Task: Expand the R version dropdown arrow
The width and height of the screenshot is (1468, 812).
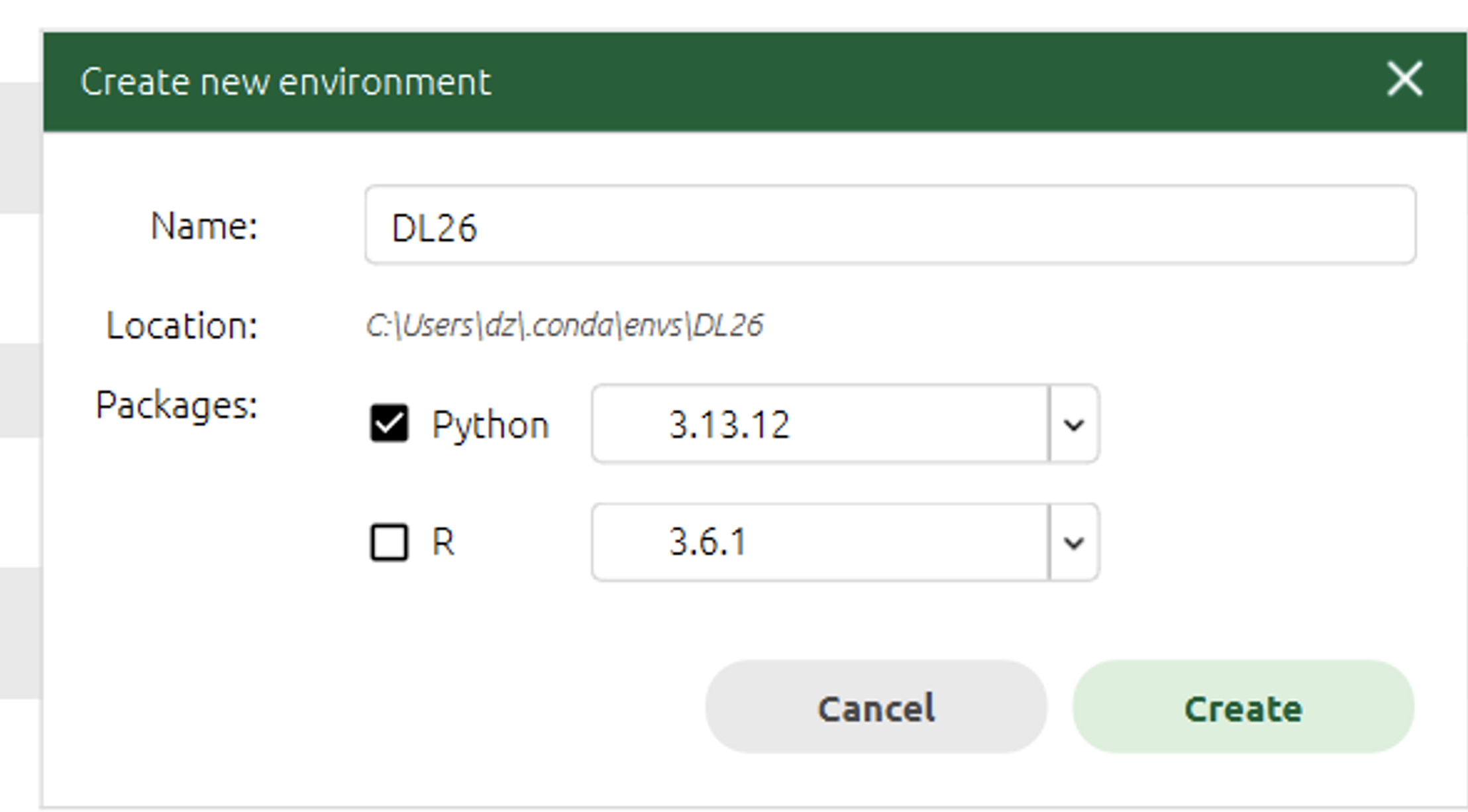Action: pyautogui.click(x=1074, y=542)
